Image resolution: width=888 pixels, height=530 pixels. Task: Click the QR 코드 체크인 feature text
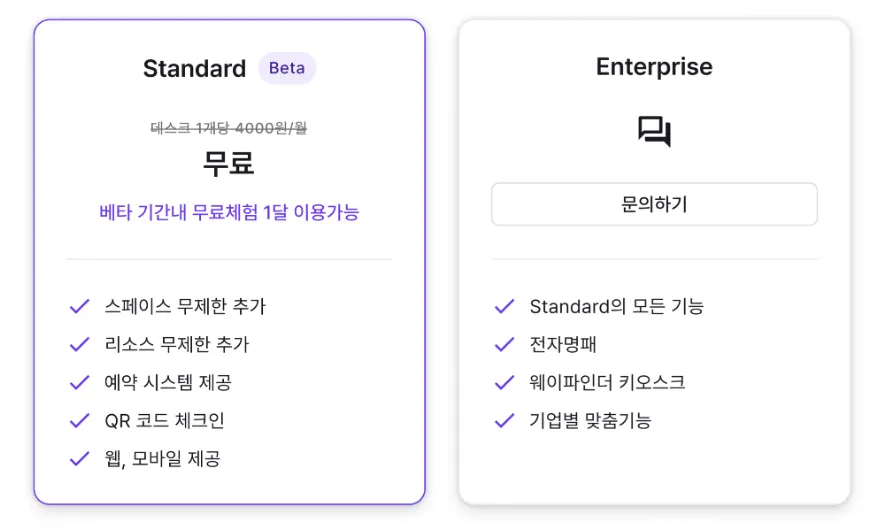(x=165, y=420)
